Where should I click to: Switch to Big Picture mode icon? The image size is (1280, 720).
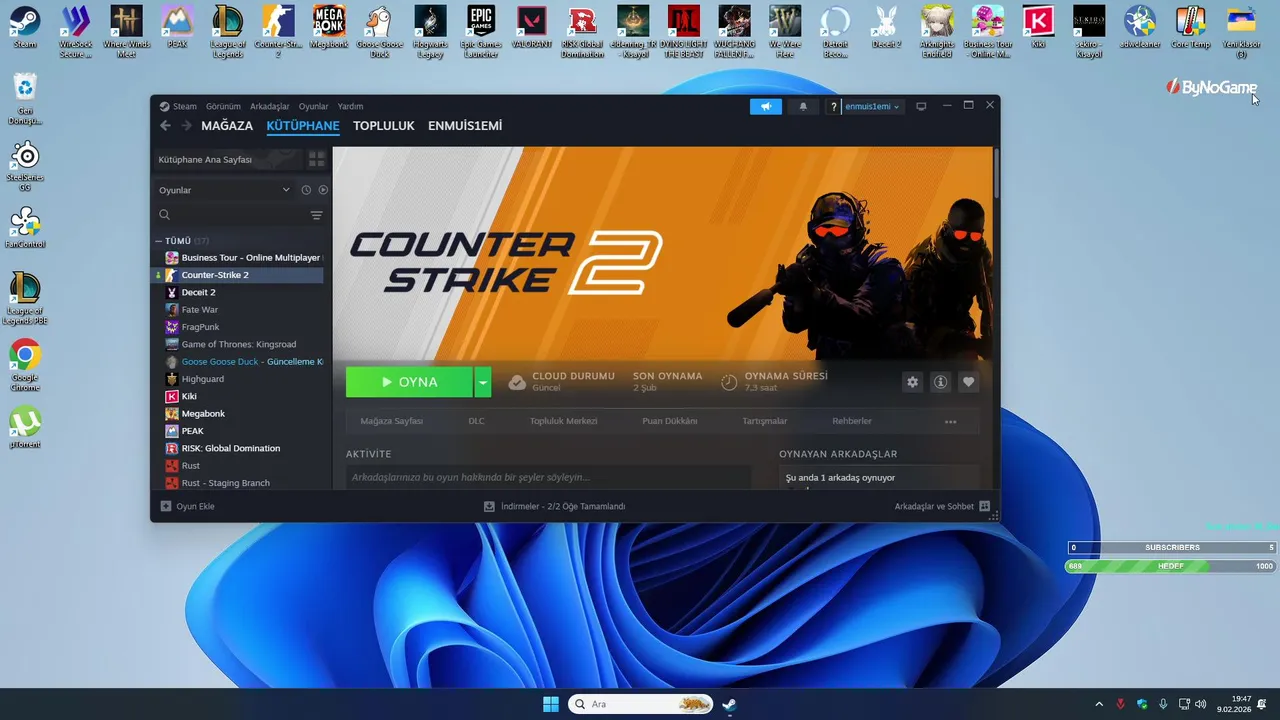[921, 106]
